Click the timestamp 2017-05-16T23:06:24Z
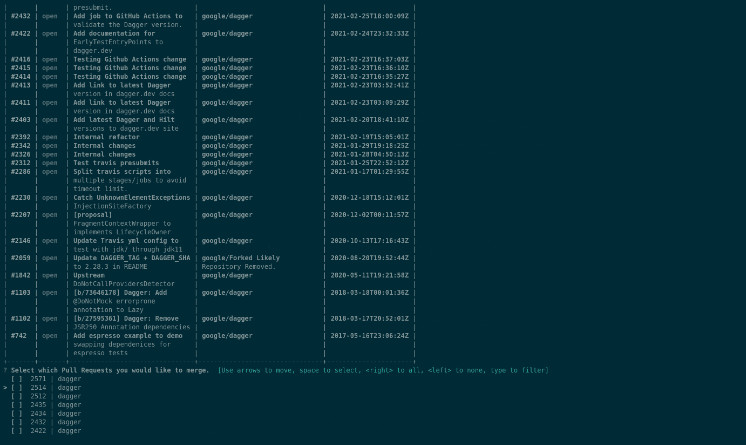746x445 pixels. click(x=370, y=336)
